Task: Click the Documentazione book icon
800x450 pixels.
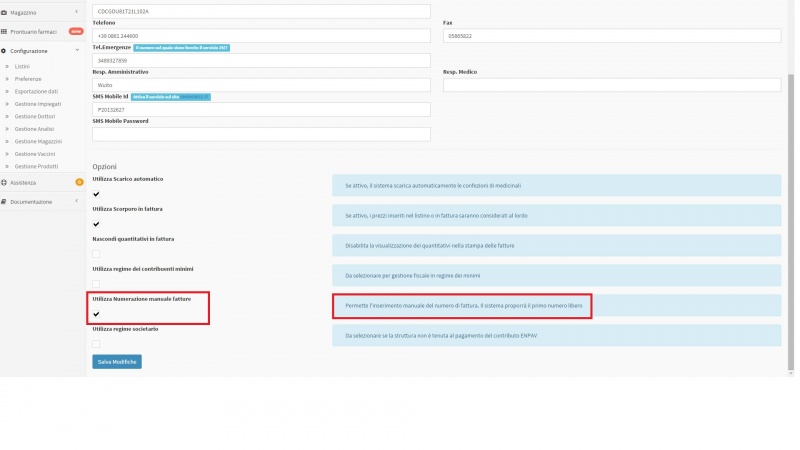Action: [4, 202]
